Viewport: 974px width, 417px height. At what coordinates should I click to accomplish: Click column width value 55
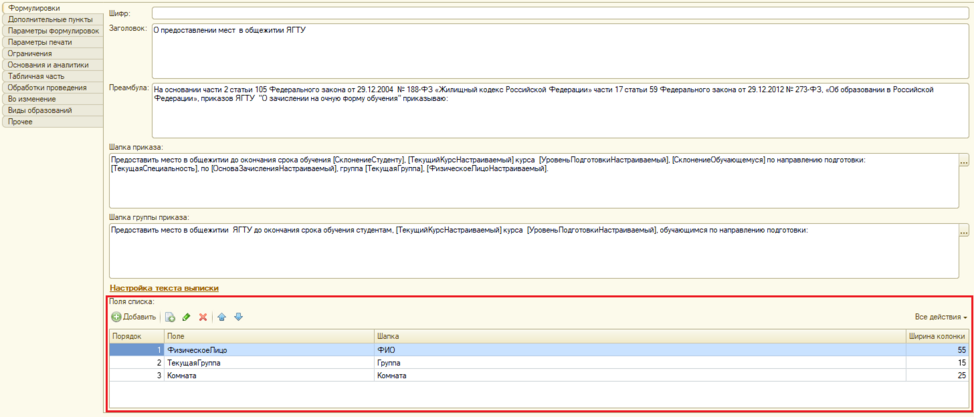937,350
